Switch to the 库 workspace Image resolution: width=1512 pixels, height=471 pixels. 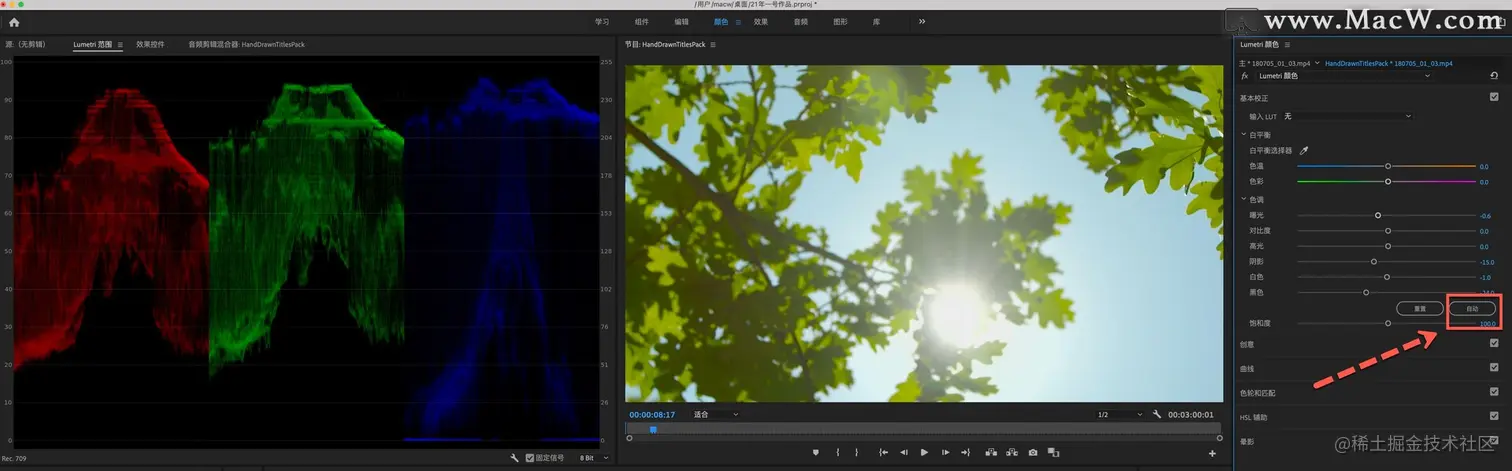[x=877, y=21]
